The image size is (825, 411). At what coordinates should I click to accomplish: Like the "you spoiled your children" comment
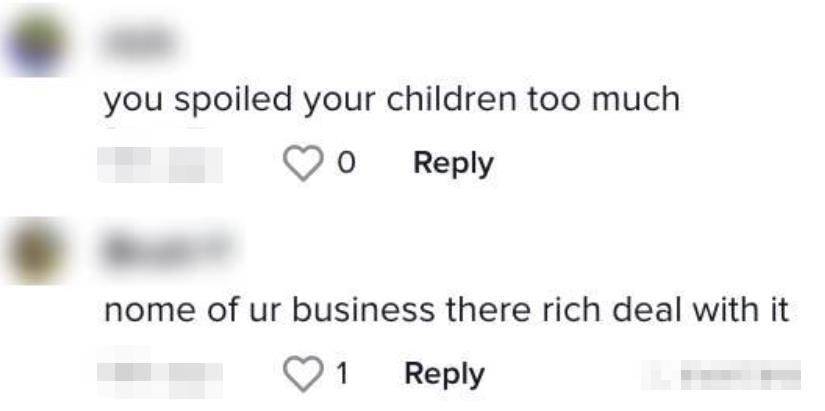coord(303,164)
